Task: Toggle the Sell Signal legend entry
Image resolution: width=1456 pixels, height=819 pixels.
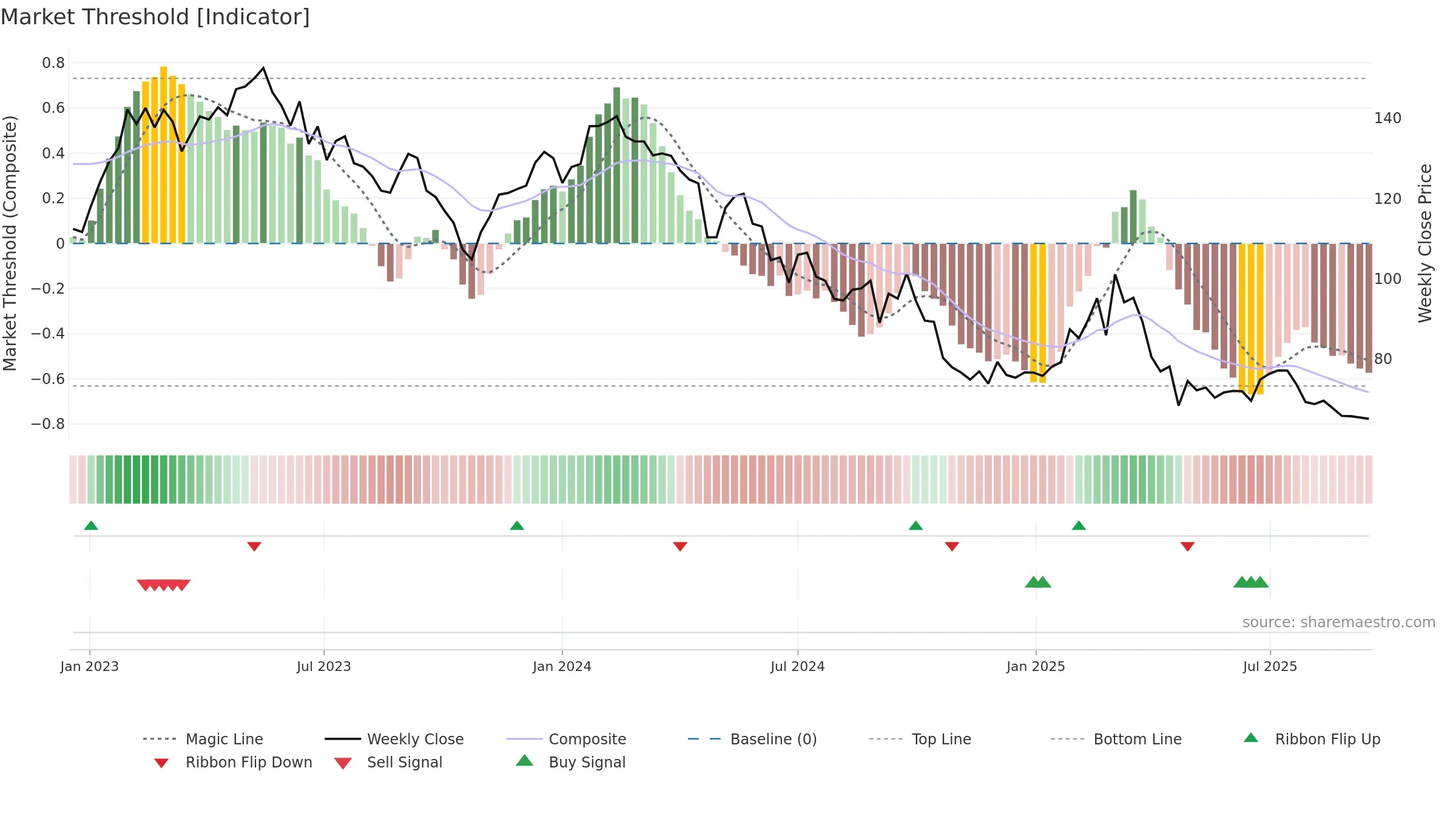Action: coord(388,762)
